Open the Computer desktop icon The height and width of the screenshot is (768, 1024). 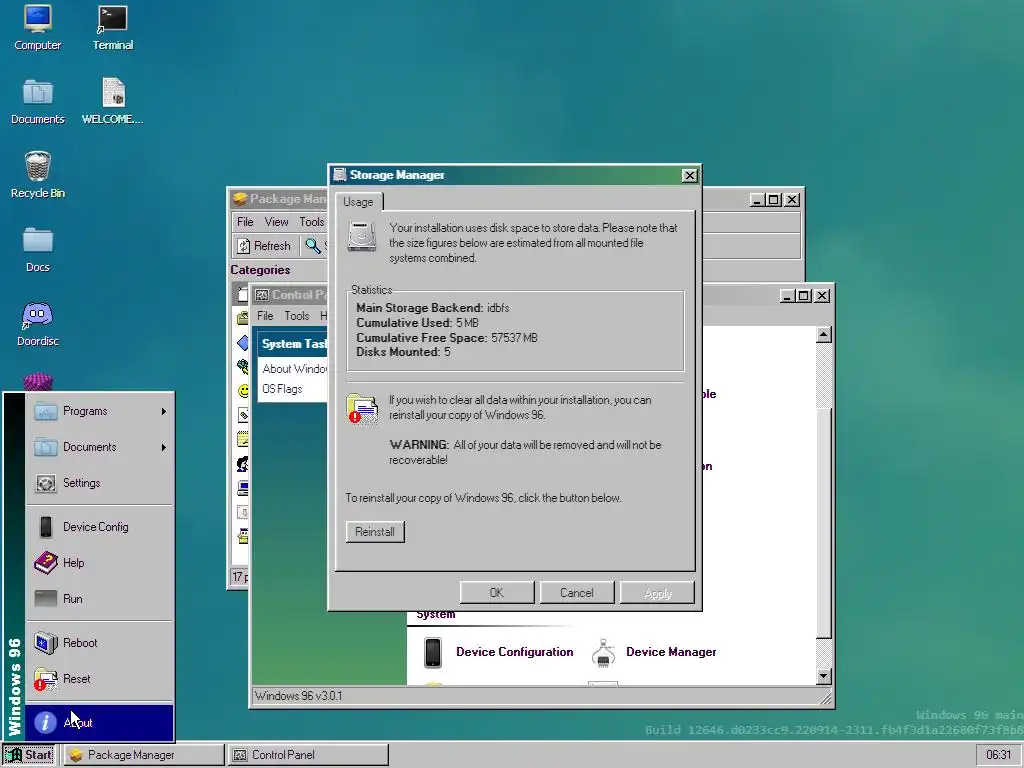[38, 27]
